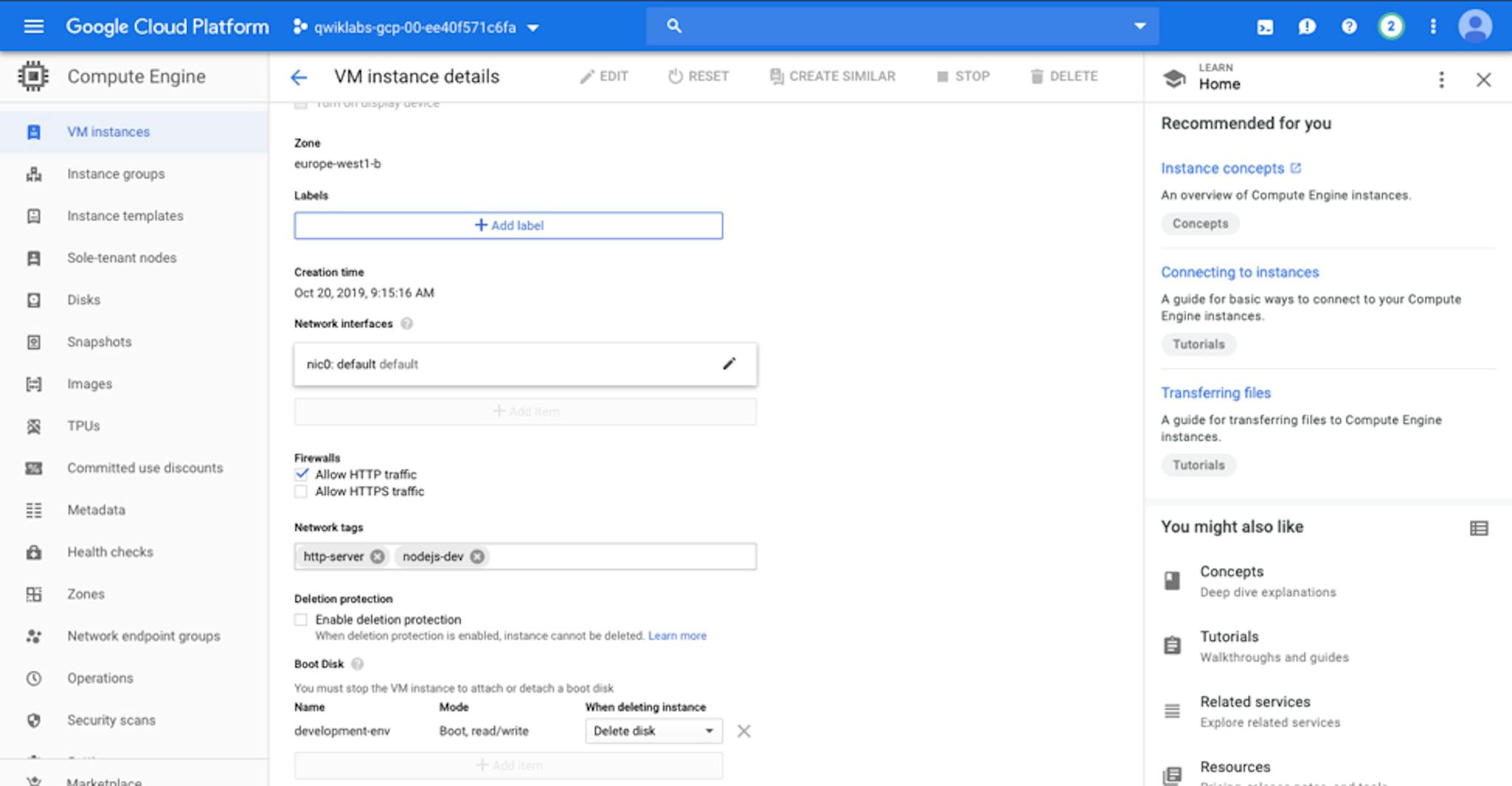The image size is (1512, 786).
Task: Close the Learn panel
Action: point(1483,80)
